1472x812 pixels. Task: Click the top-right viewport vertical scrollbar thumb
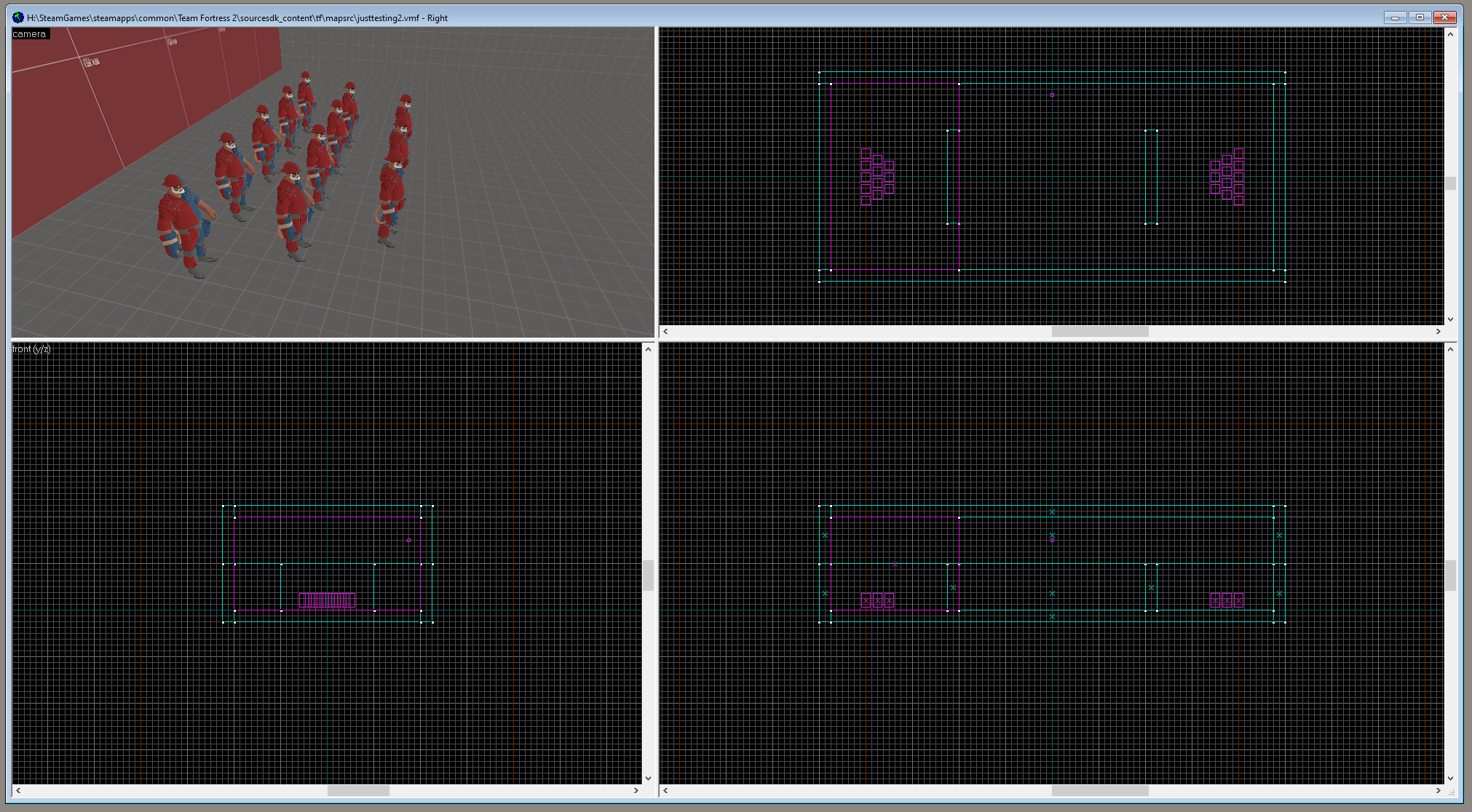[x=1450, y=183]
